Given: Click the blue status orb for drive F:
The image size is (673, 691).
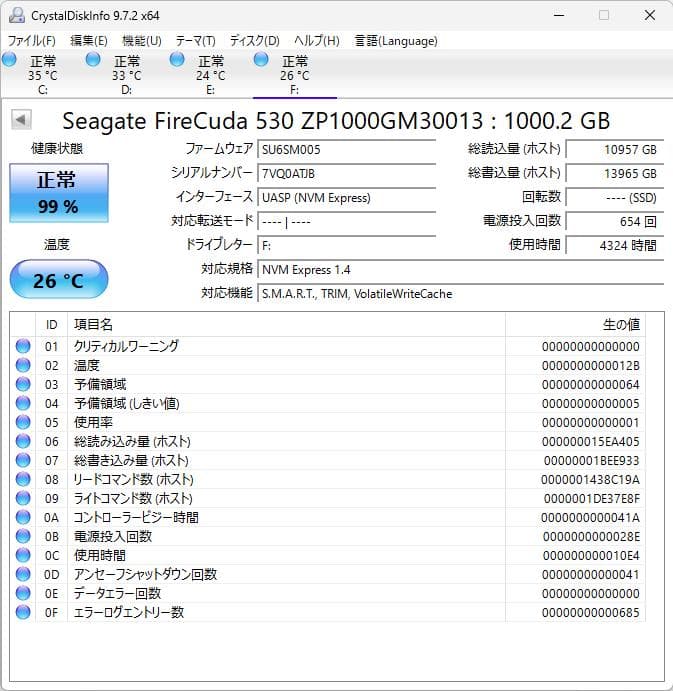Looking at the screenshot, I should [261, 59].
